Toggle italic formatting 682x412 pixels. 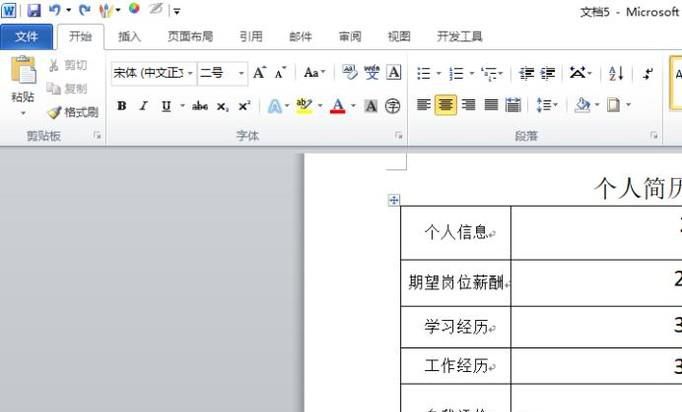coord(144,106)
